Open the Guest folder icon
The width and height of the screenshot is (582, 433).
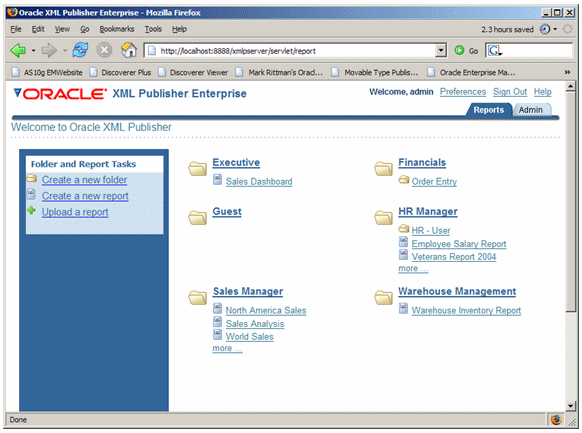[197, 218]
